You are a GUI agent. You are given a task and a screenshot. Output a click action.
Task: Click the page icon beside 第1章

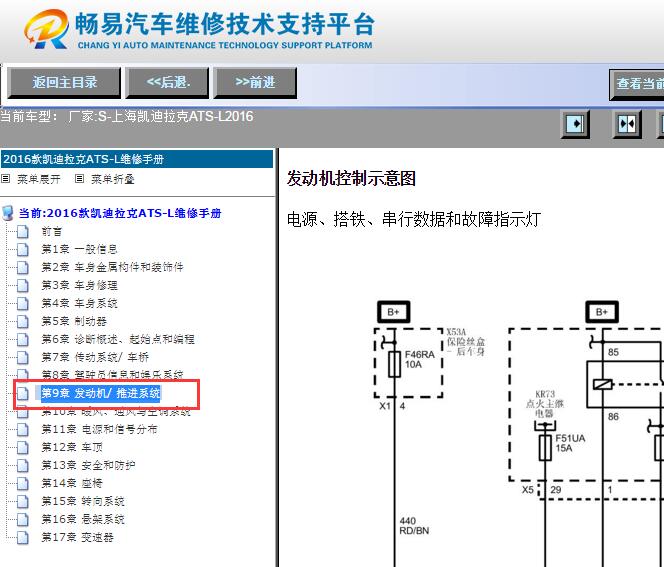[x=23, y=249]
